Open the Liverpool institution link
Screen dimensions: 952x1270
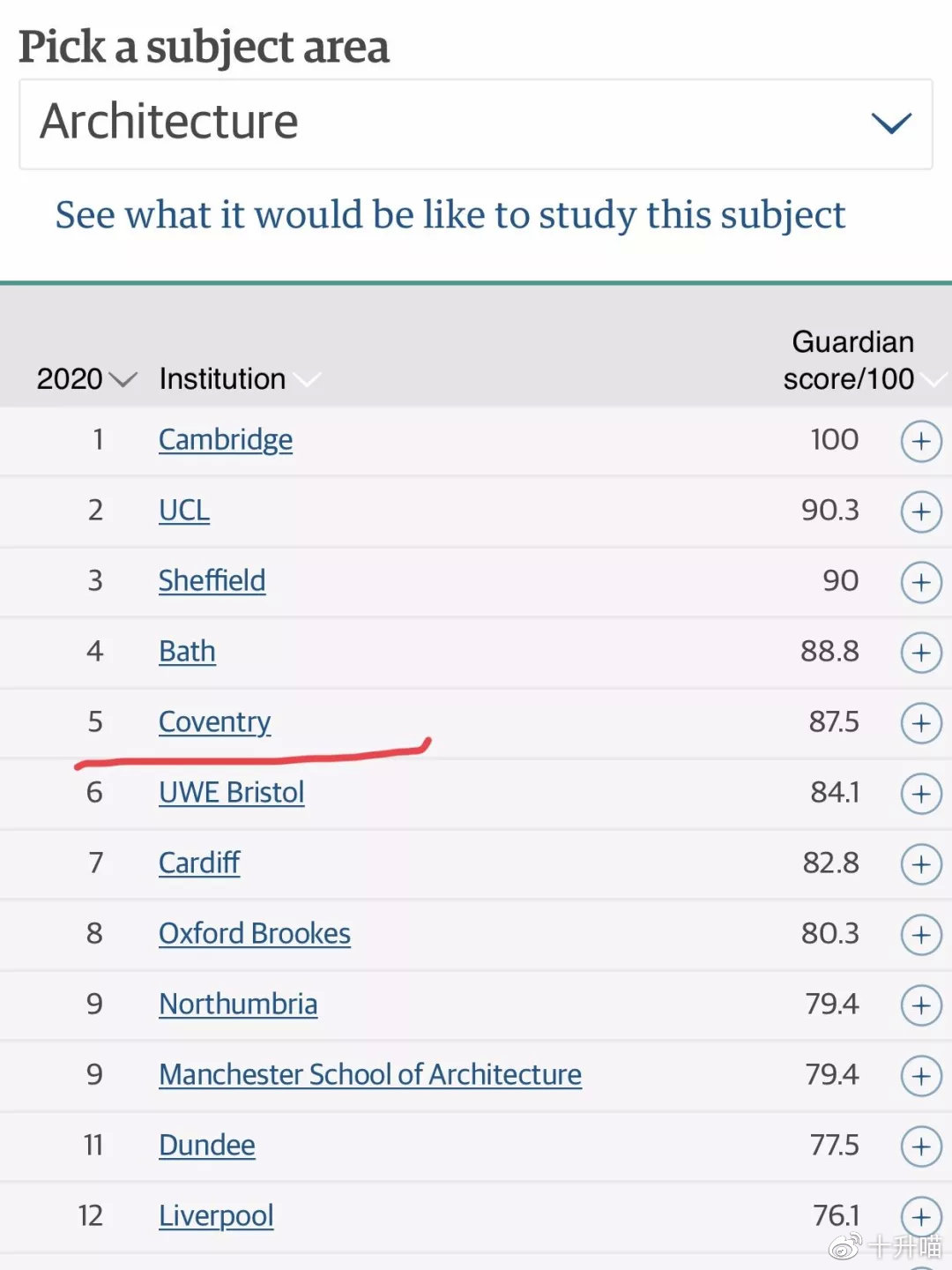[x=216, y=1216]
